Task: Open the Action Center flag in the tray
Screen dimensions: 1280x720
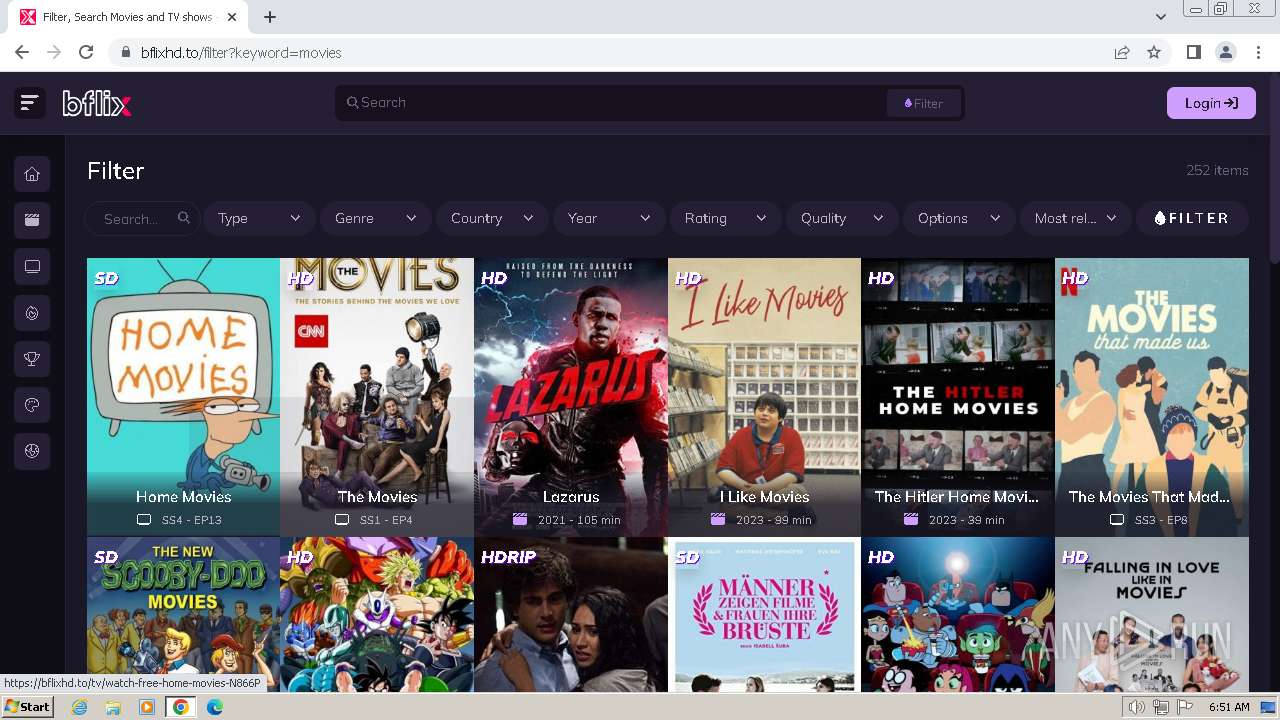Action: tap(1185, 707)
